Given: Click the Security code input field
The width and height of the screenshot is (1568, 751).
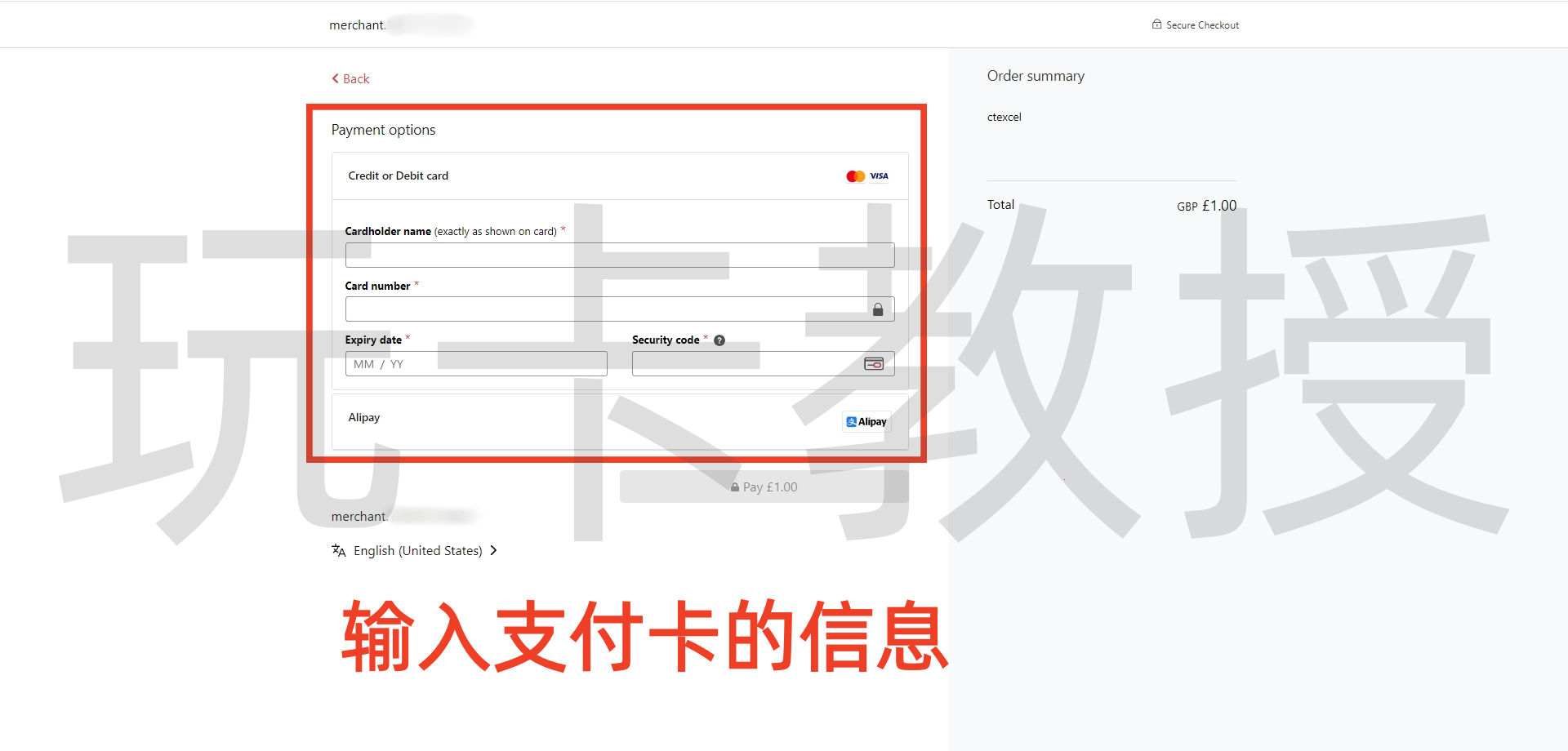Looking at the screenshot, I should [751, 364].
